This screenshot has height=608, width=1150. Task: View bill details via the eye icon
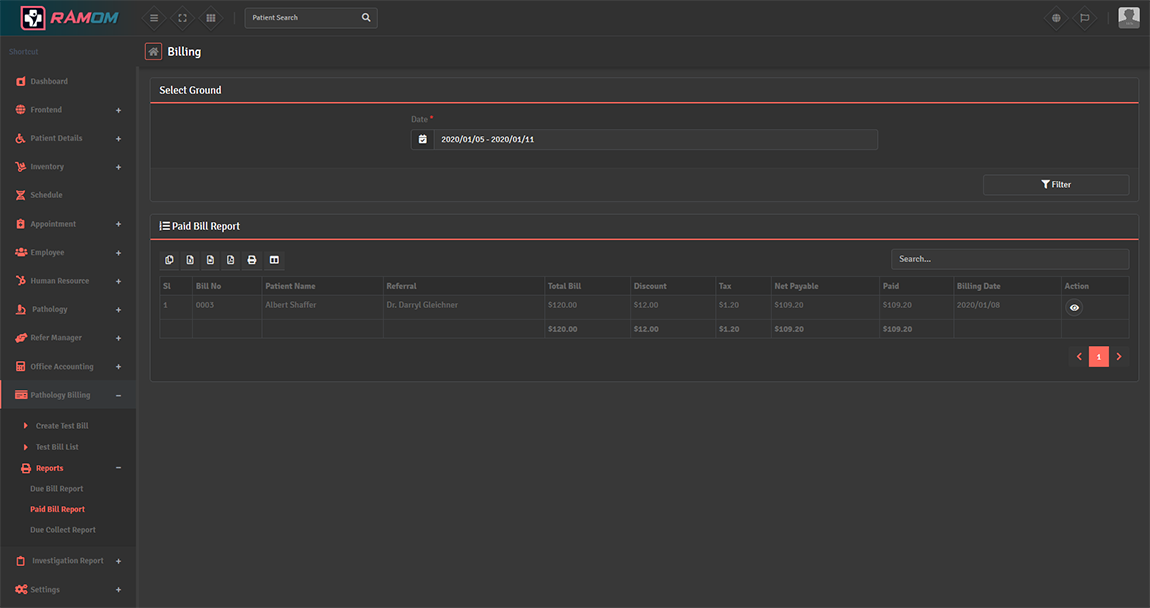(1074, 308)
